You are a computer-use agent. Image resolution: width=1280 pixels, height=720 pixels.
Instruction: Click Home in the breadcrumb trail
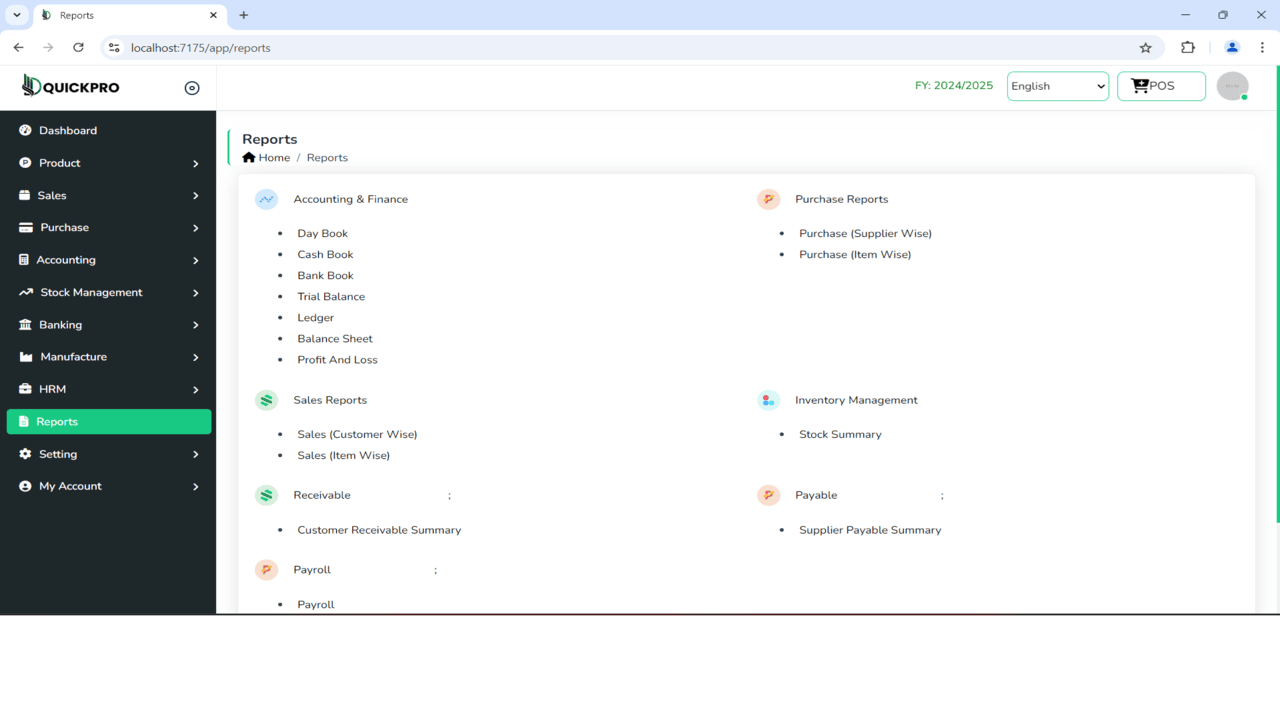pos(272,157)
